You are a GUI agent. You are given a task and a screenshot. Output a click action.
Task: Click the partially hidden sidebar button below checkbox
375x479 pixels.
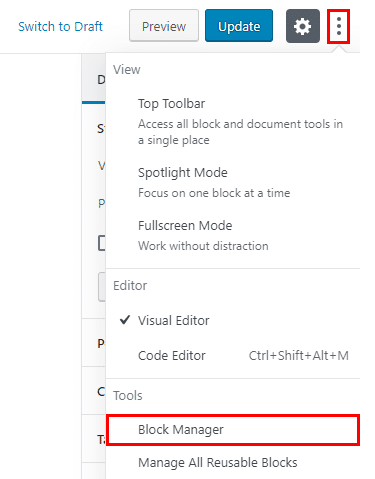pos(102,287)
